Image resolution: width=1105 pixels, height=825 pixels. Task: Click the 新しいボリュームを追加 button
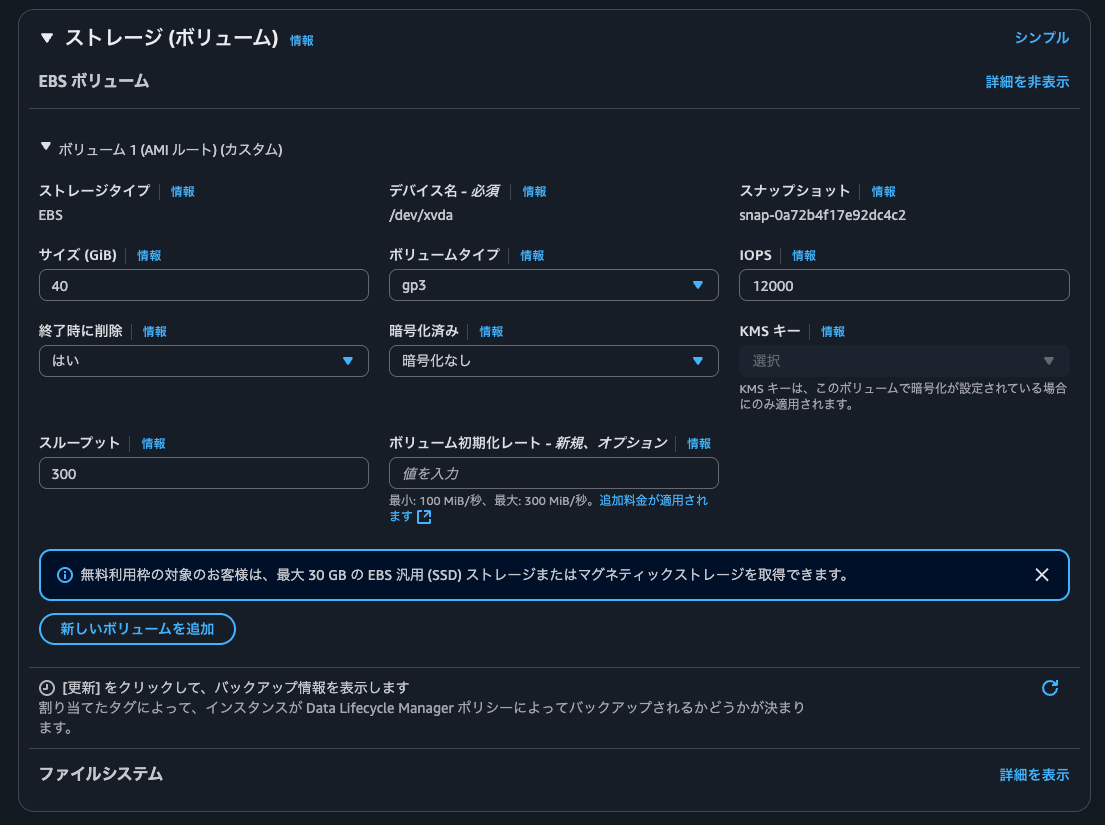[x=137, y=629]
